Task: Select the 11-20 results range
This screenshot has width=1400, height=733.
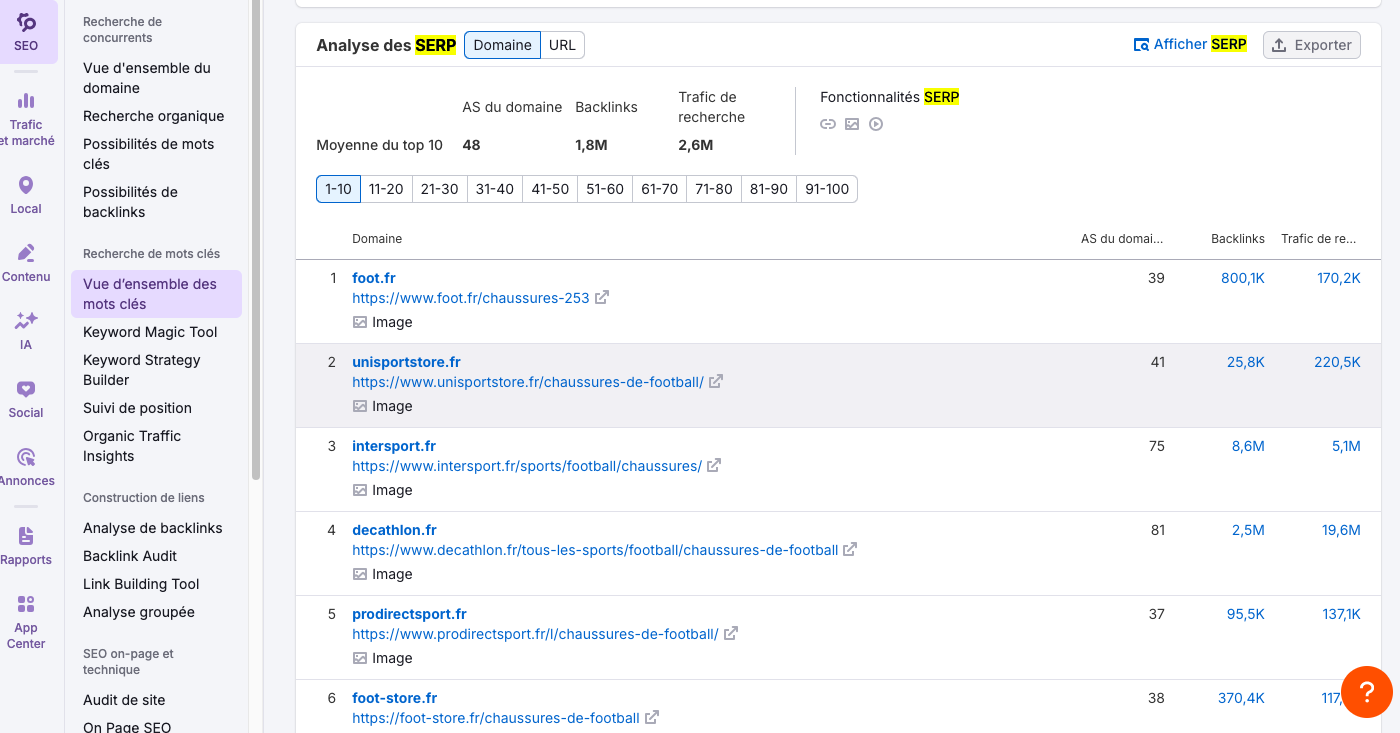Action: (386, 189)
